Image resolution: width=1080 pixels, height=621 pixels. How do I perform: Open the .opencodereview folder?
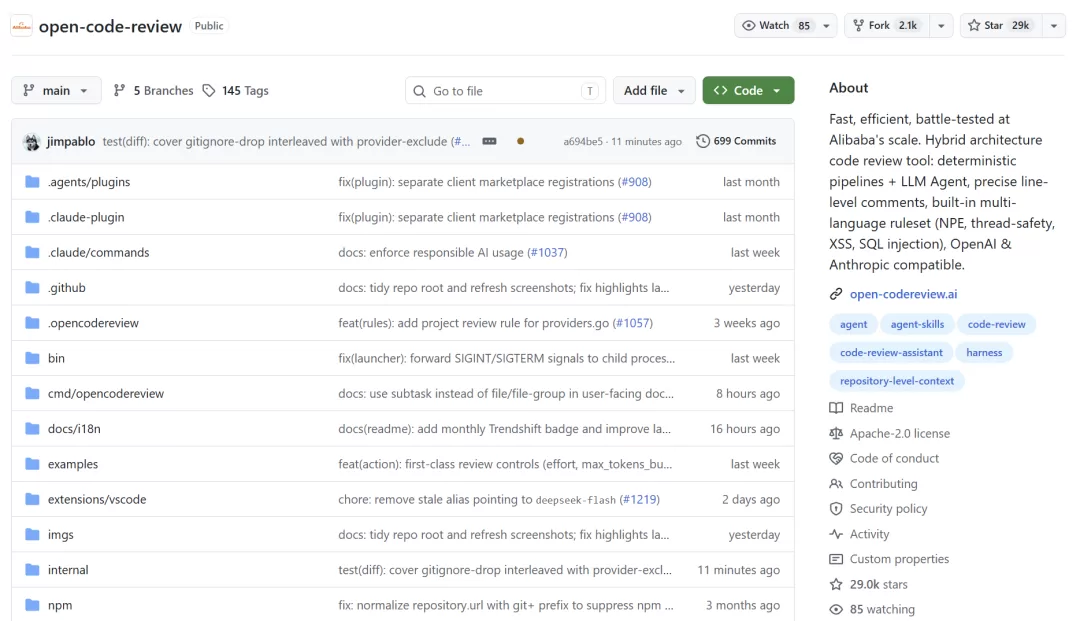point(93,323)
